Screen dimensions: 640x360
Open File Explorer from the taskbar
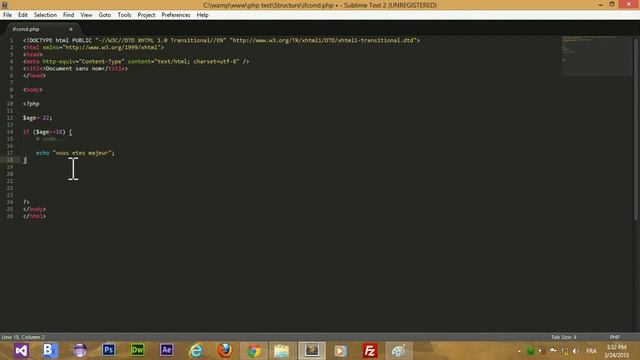point(282,351)
